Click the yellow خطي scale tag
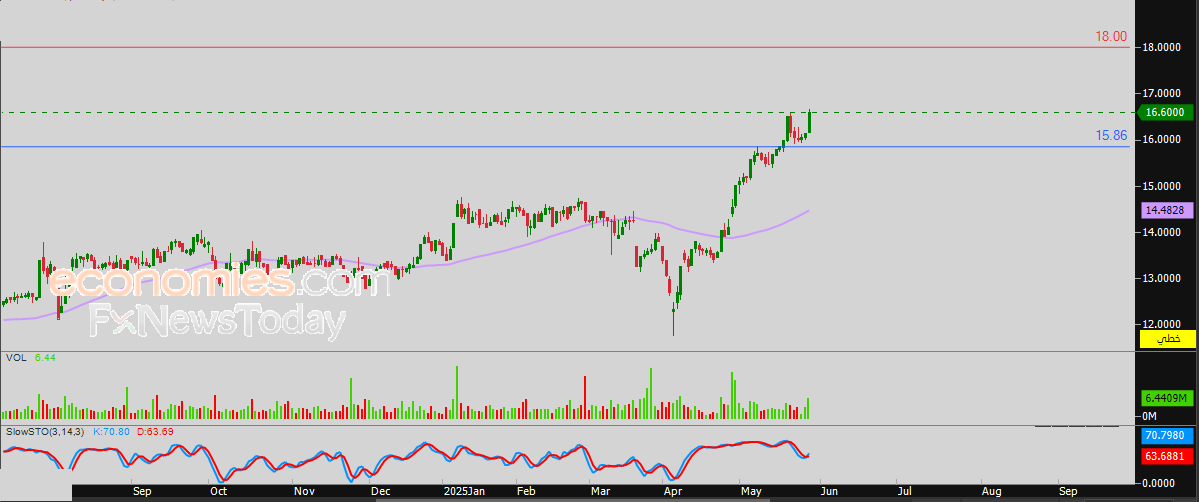1199x502 pixels. pos(1168,339)
